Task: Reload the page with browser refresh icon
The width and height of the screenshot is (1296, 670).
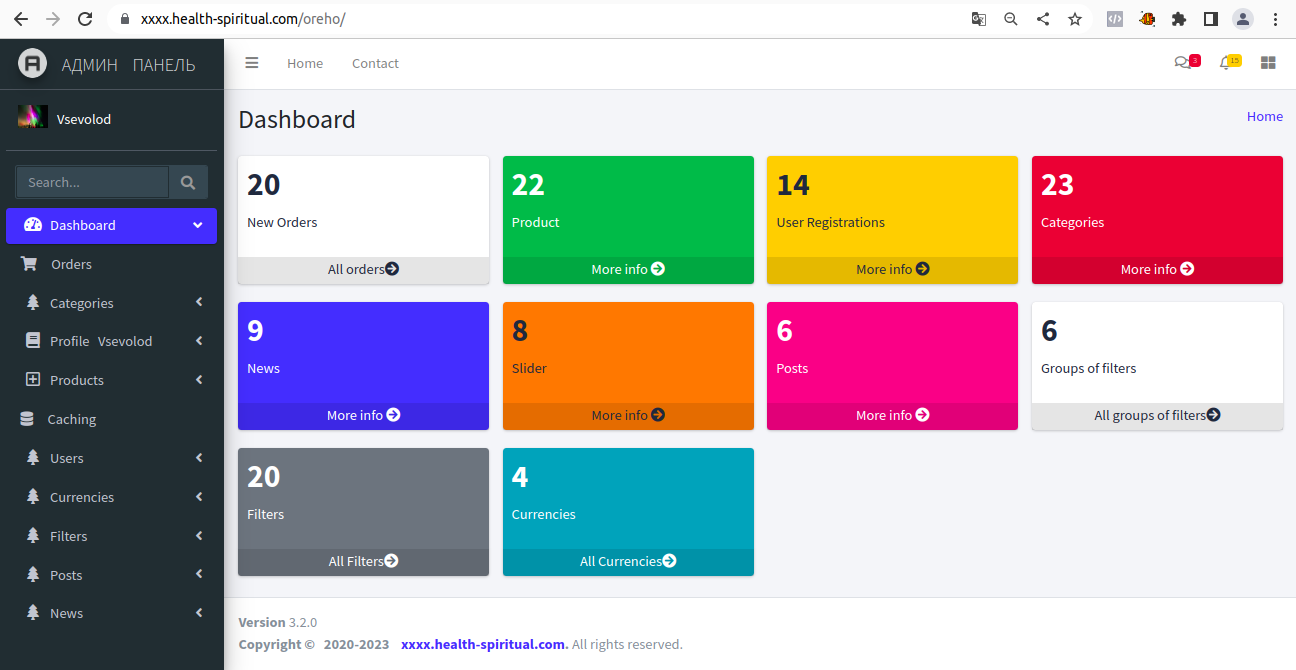Action: (x=85, y=19)
